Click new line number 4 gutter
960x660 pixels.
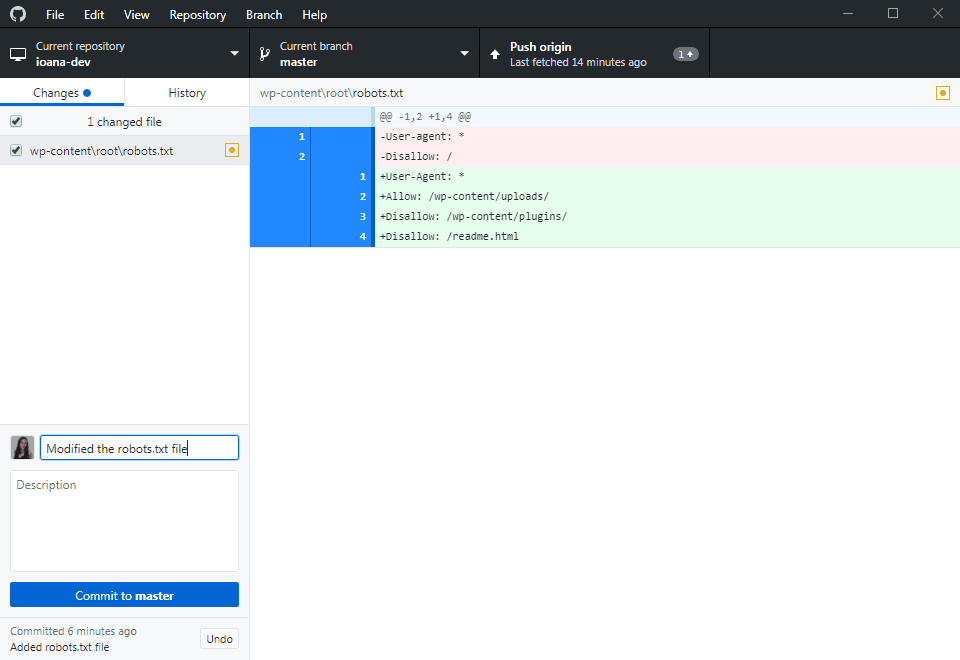point(342,236)
